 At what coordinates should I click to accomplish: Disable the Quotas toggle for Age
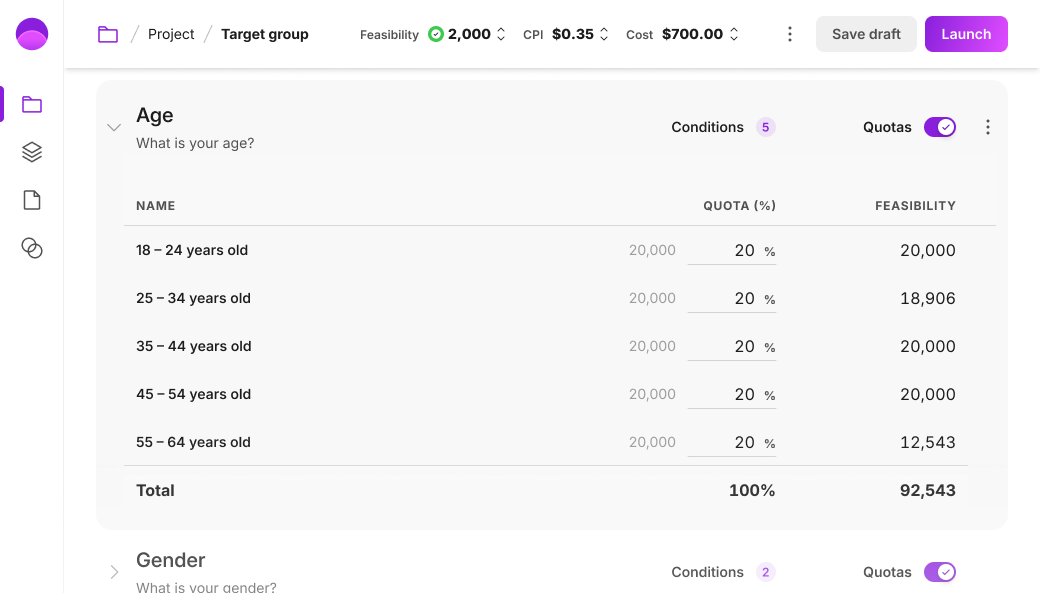[940, 127]
